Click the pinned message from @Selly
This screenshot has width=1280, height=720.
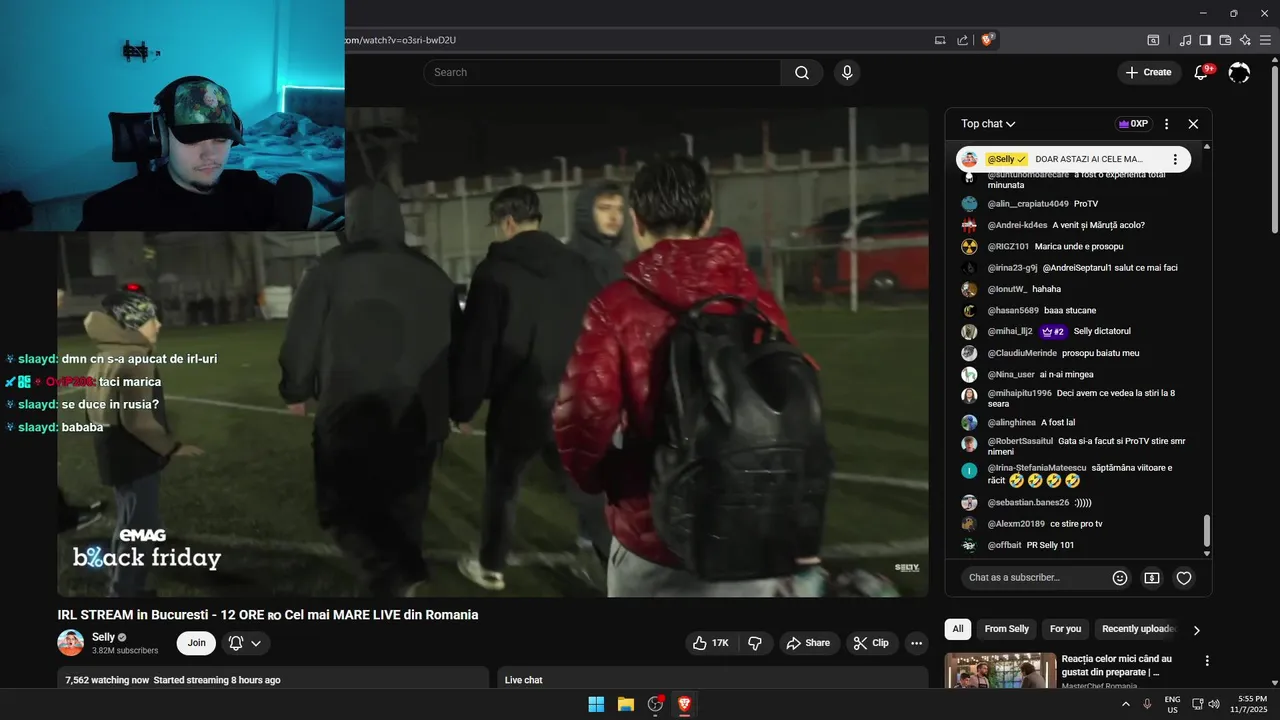click(x=1073, y=159)
